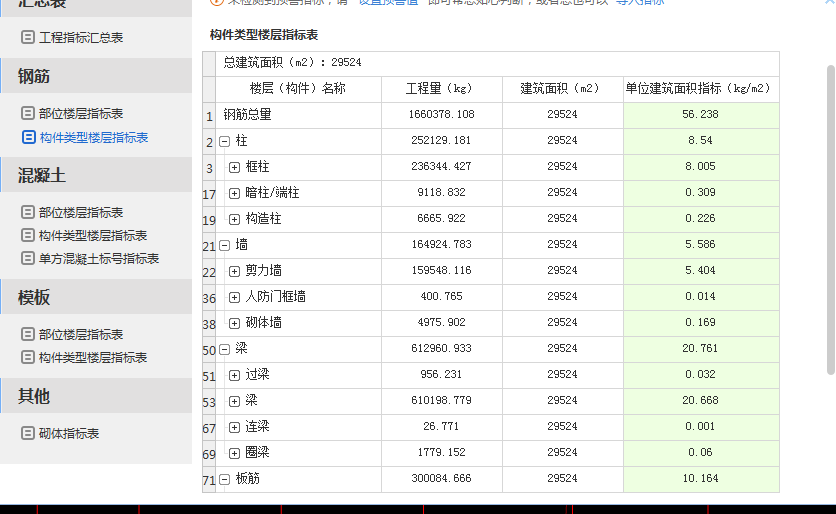Open 部位楼层指标表 under 混凝土
The image size is (836, 514).
81,212
